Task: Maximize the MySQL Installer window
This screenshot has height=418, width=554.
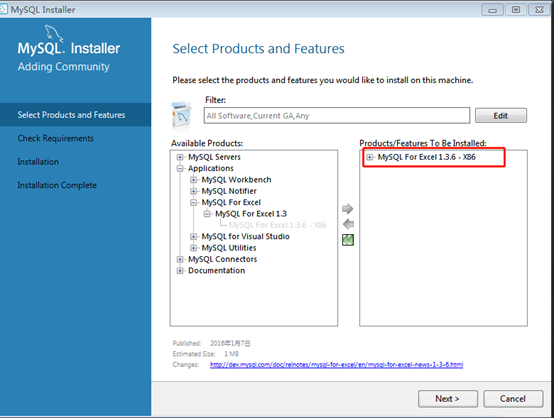Action: [x=516, y=10]
